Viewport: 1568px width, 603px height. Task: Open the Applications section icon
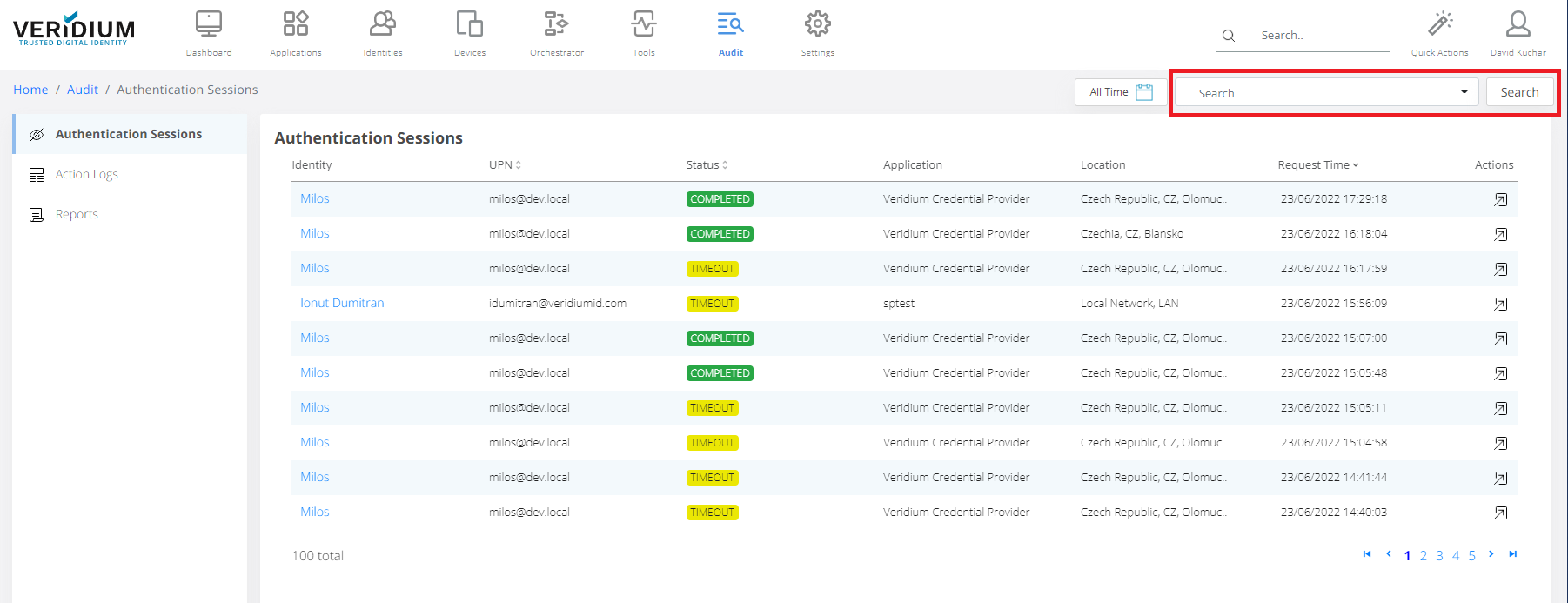pos(296,24)
